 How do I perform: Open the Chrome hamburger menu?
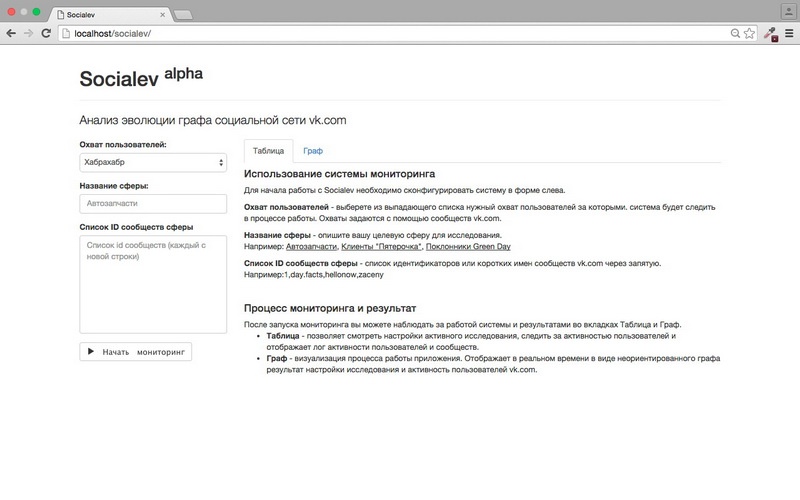point(789,33)
